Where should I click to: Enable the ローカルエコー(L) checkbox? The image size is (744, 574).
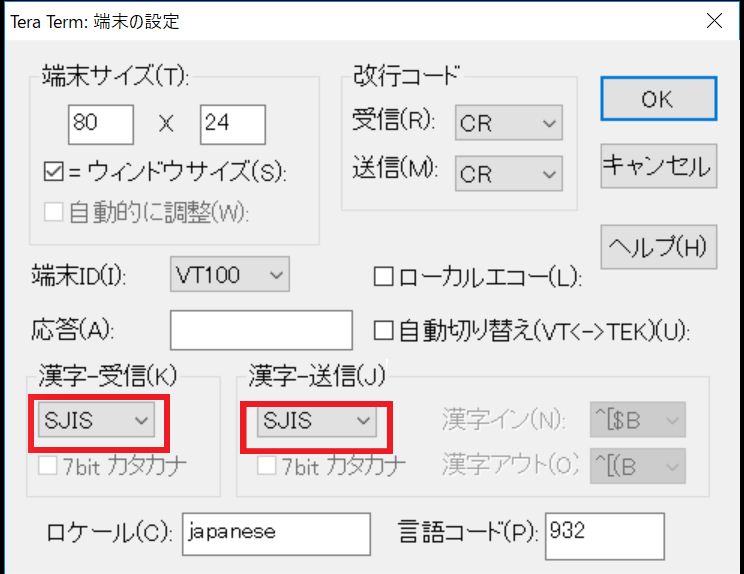coord(382,277)
